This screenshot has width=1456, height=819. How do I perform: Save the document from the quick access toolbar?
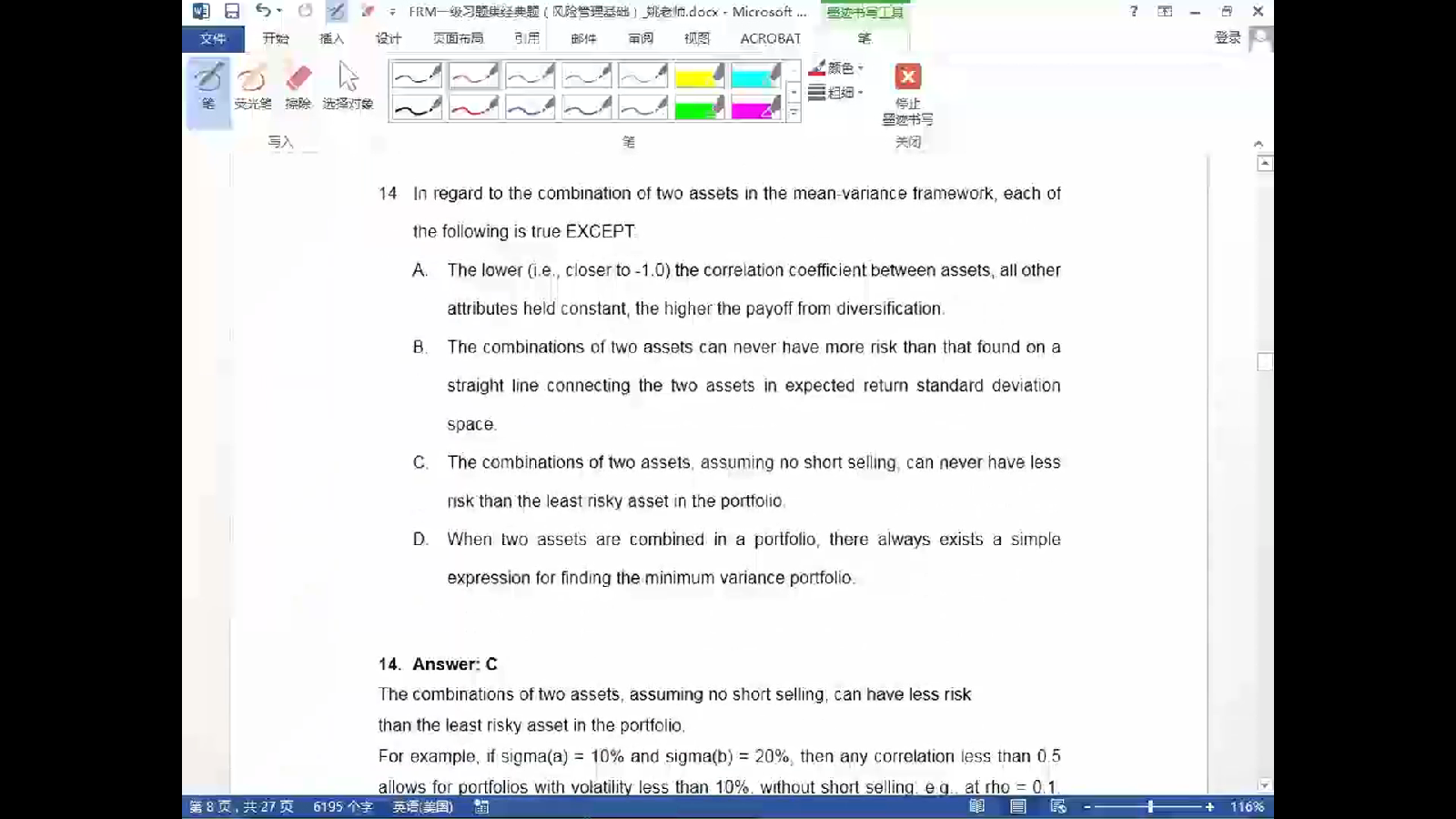point(232,11)
